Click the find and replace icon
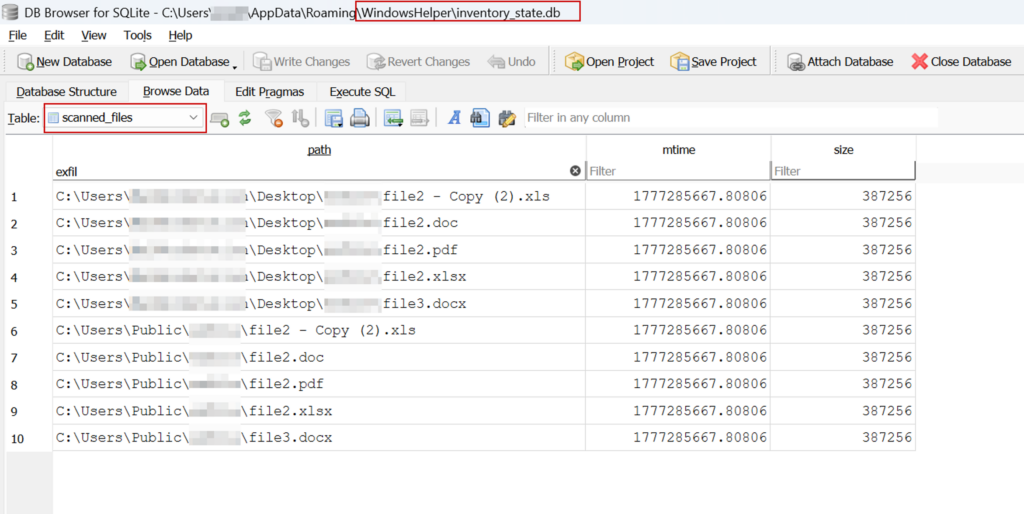This screenshot has width=1024, height=514. tap(507, 118)
